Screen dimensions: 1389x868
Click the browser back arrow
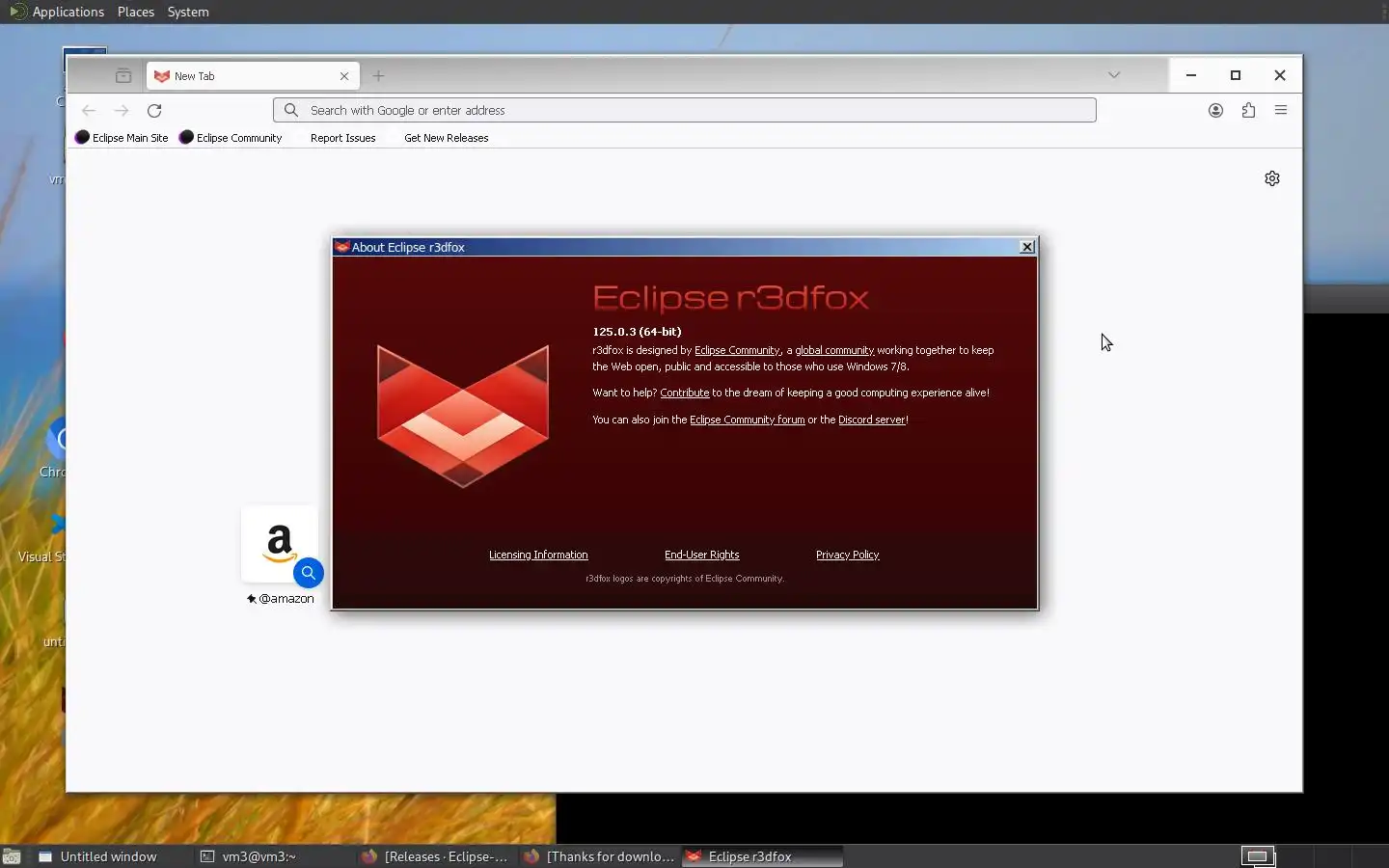(x=89, y=111)
